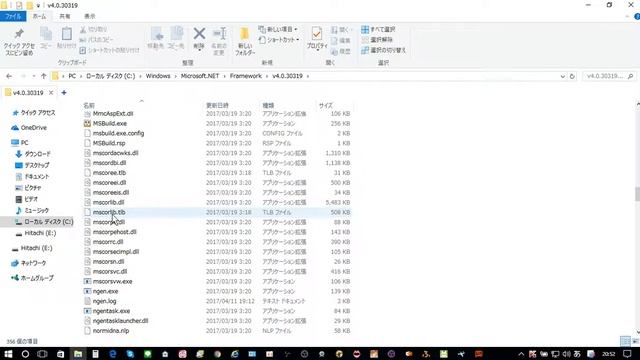The height and width of the screenshot is (360, 640).
Task: Click Move to (移動先) ribbon icon
Action: pos(156,38)
